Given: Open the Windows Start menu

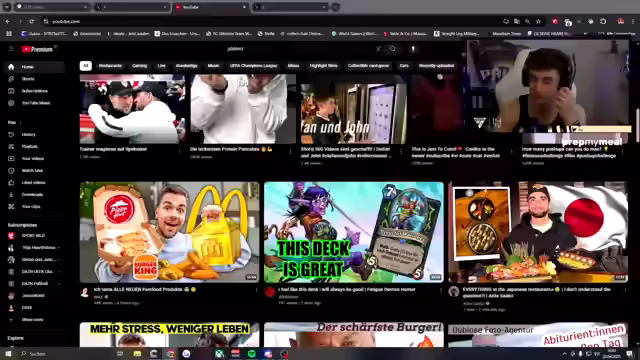Looking at the screenshot, I should (x=8, y=353).
